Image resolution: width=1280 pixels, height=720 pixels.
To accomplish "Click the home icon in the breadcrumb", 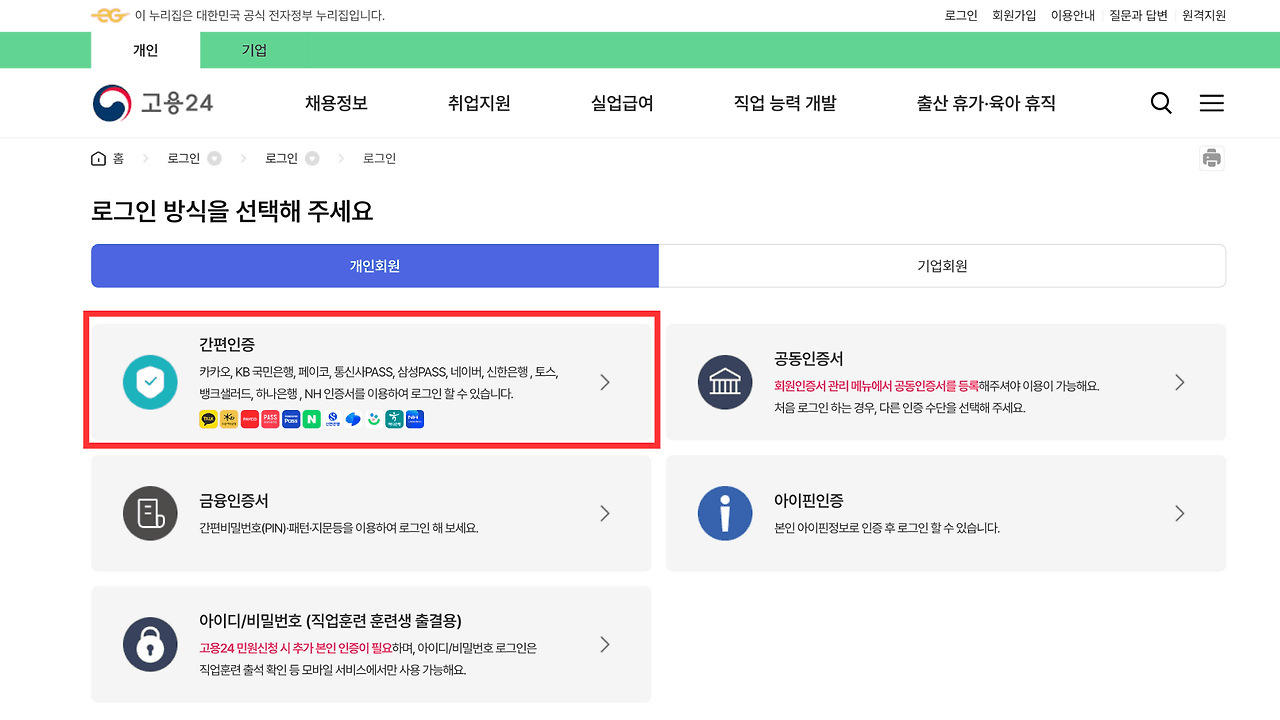I will [98, 157].
